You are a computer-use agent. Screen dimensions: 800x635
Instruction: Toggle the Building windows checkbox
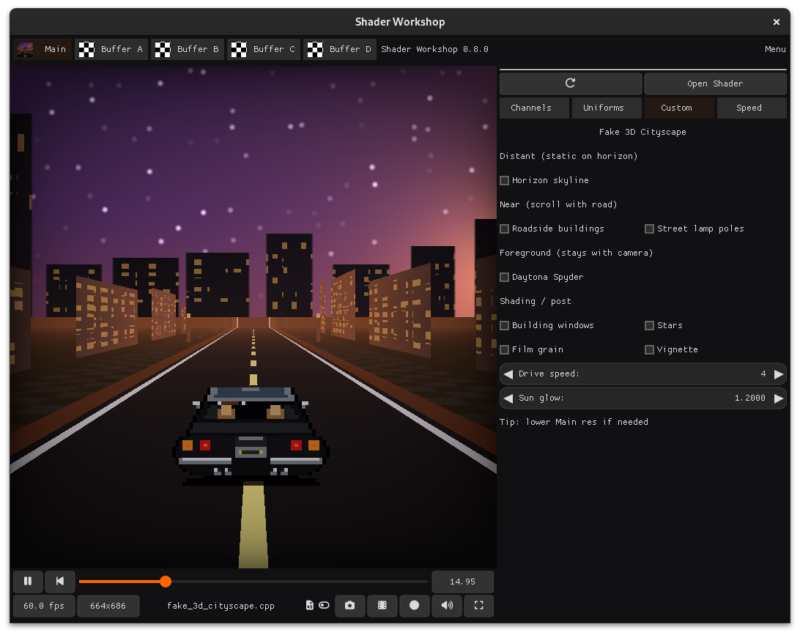505,325
